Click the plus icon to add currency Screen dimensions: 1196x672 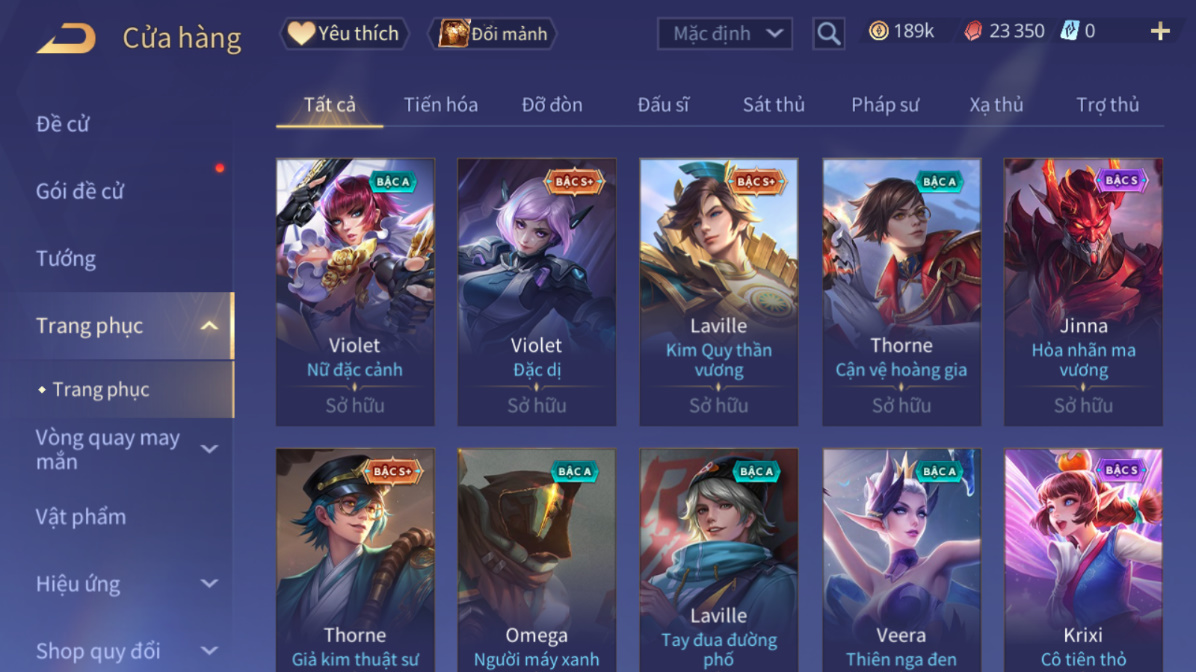[1160, 31]
